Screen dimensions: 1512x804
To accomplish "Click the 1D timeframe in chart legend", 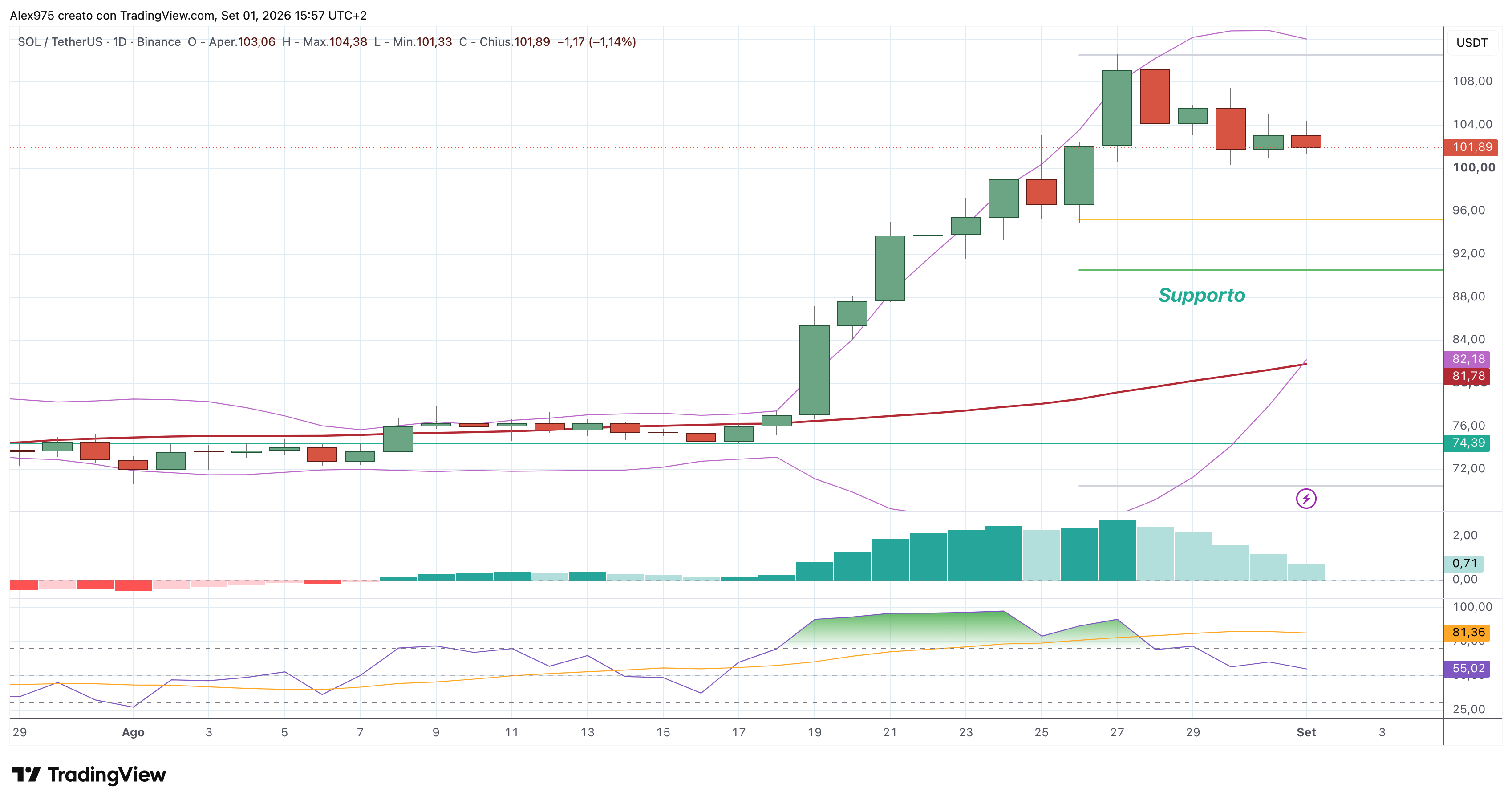I will (120, 42).
